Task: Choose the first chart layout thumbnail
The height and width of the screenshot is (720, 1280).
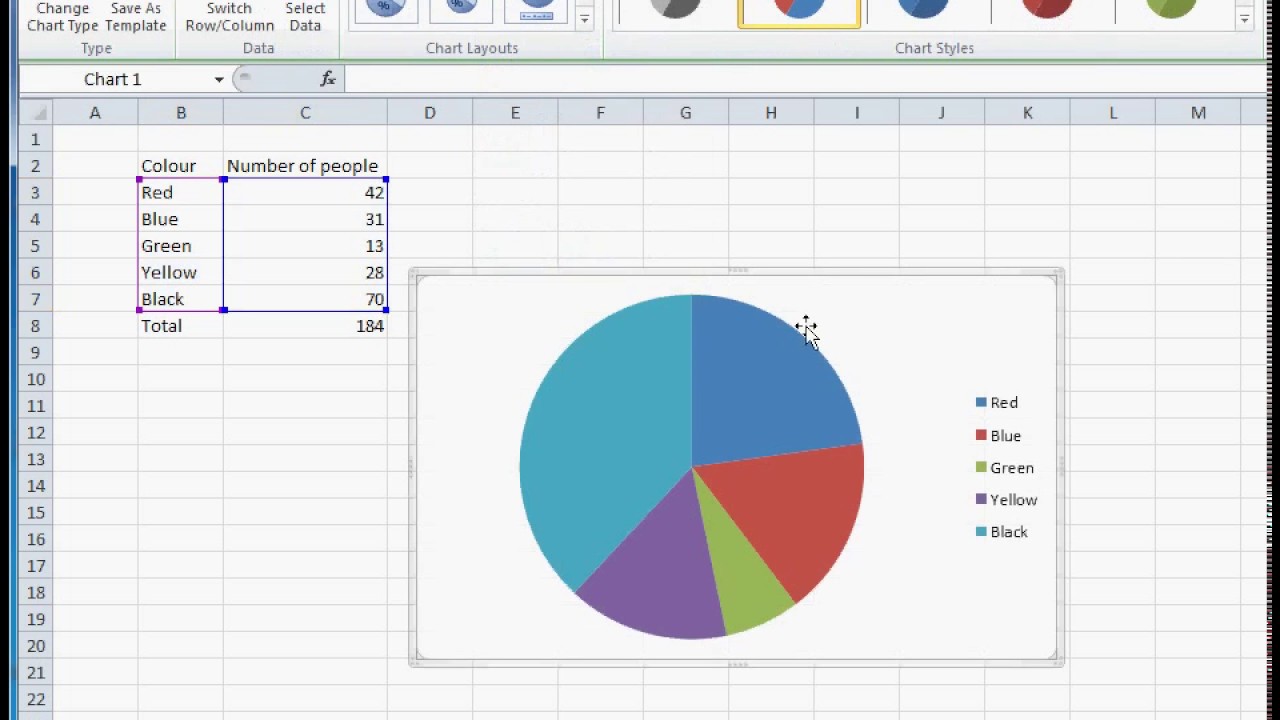Action: (386, 11)
